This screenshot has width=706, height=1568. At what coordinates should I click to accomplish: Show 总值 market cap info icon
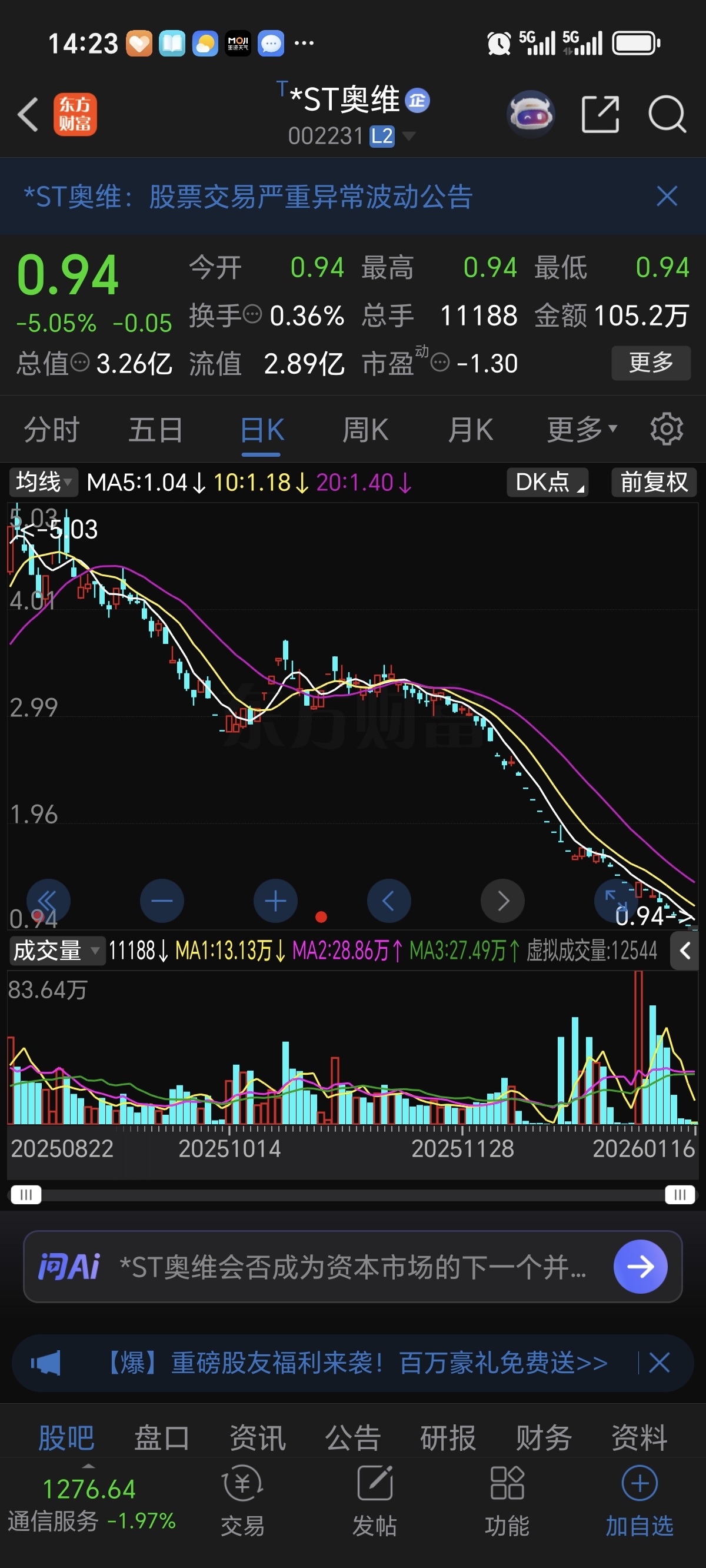81,363
